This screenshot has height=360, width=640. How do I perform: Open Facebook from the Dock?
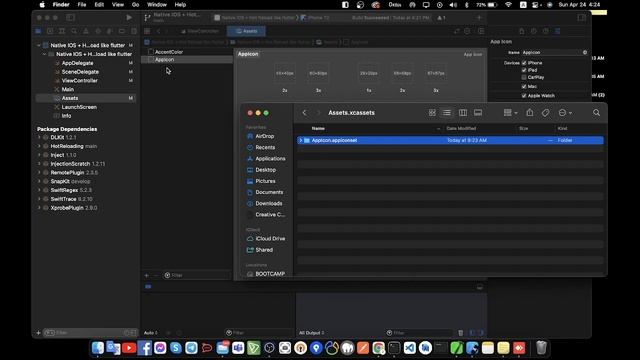point(144,348)
